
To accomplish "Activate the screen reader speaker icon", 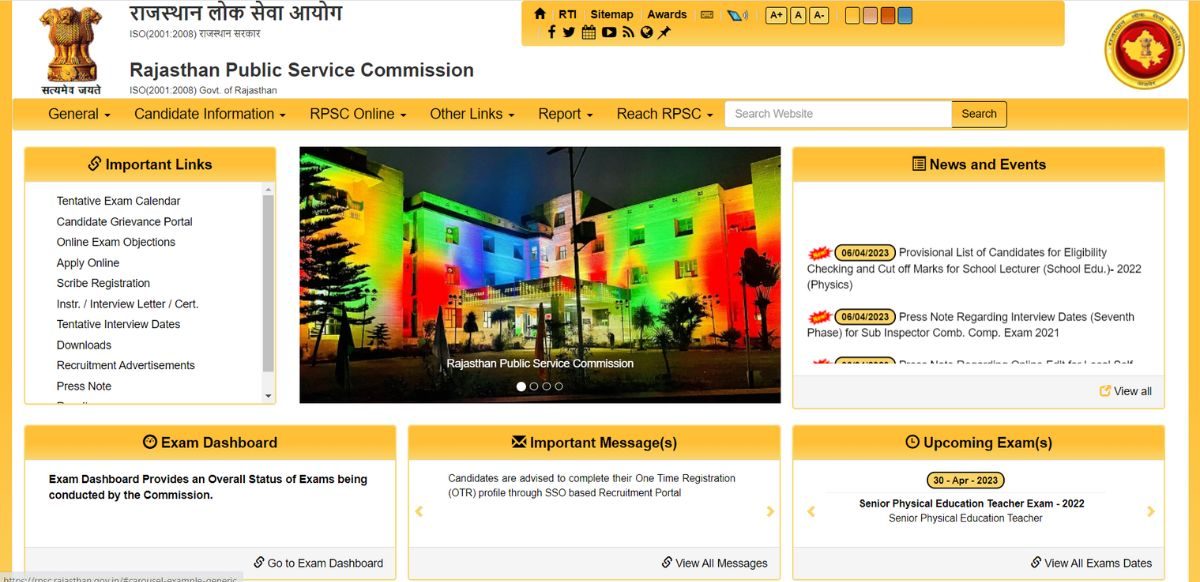I will [x=737, y=15].
